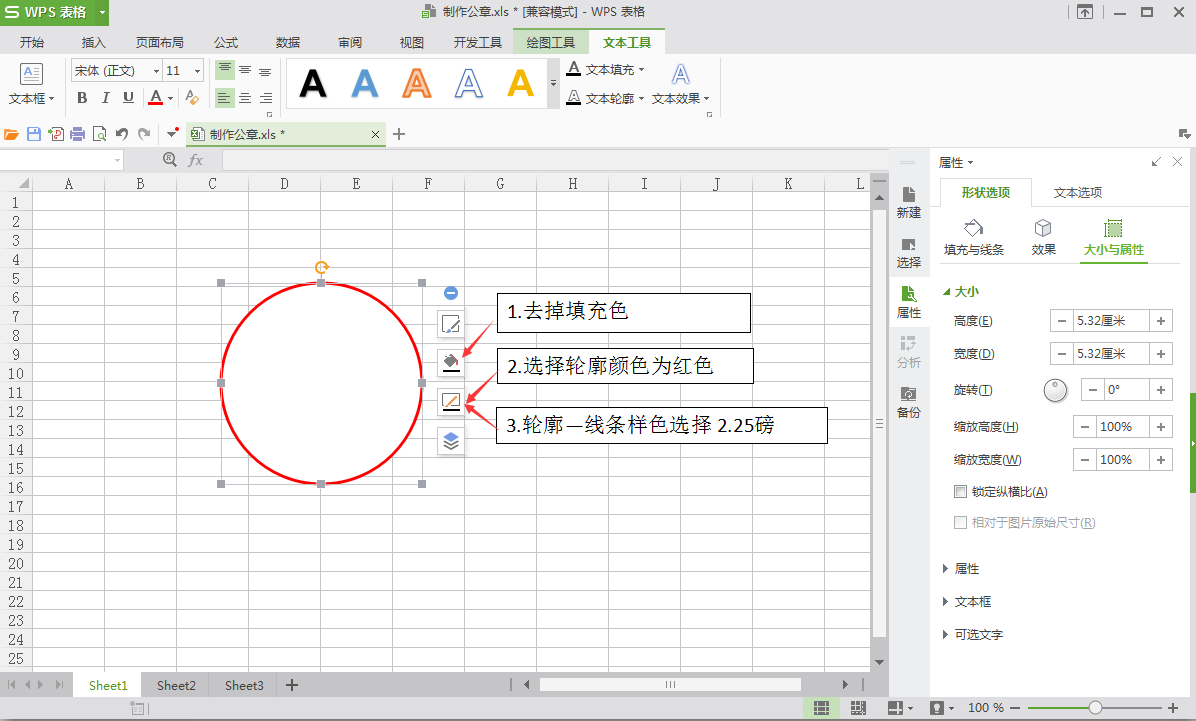
Task: Click the undo arrow icon
Action: (x=122, y=134)
